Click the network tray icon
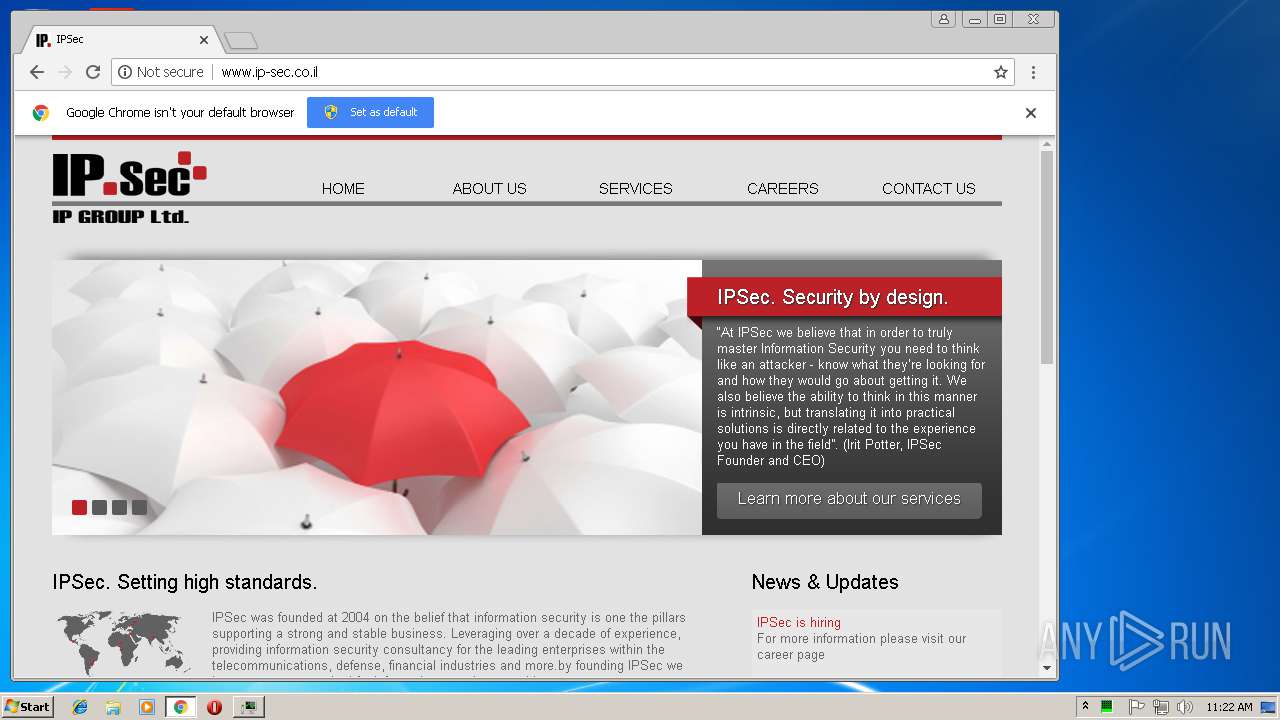 (1160, 707)
